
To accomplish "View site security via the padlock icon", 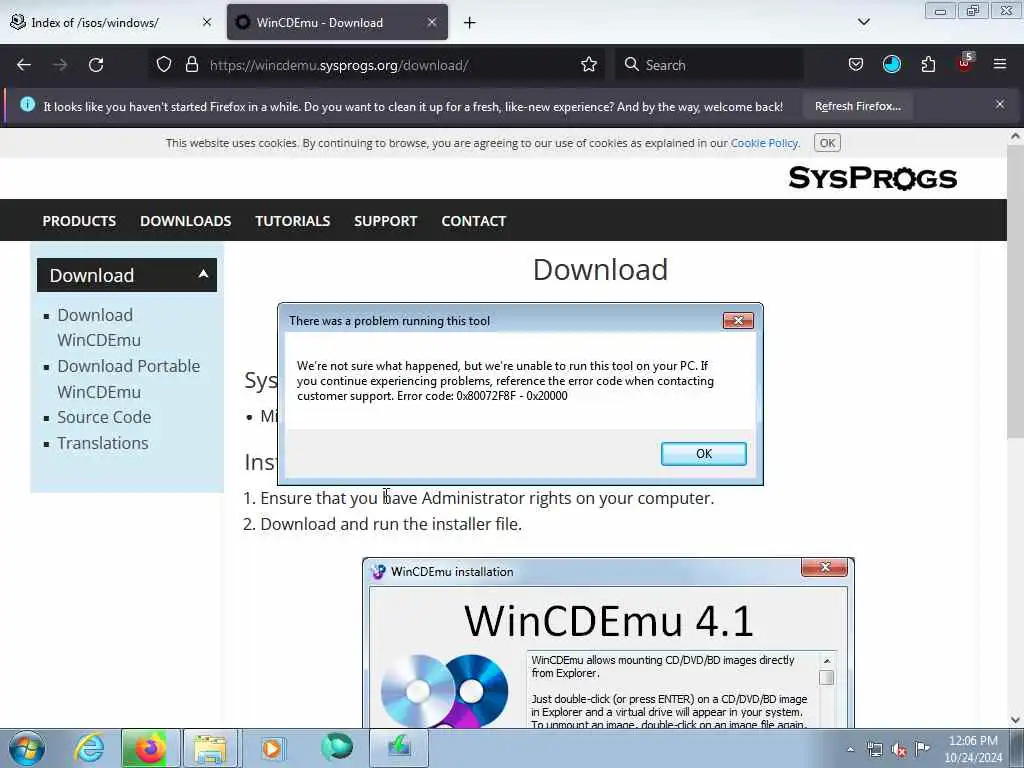I will tap(191, 64).
